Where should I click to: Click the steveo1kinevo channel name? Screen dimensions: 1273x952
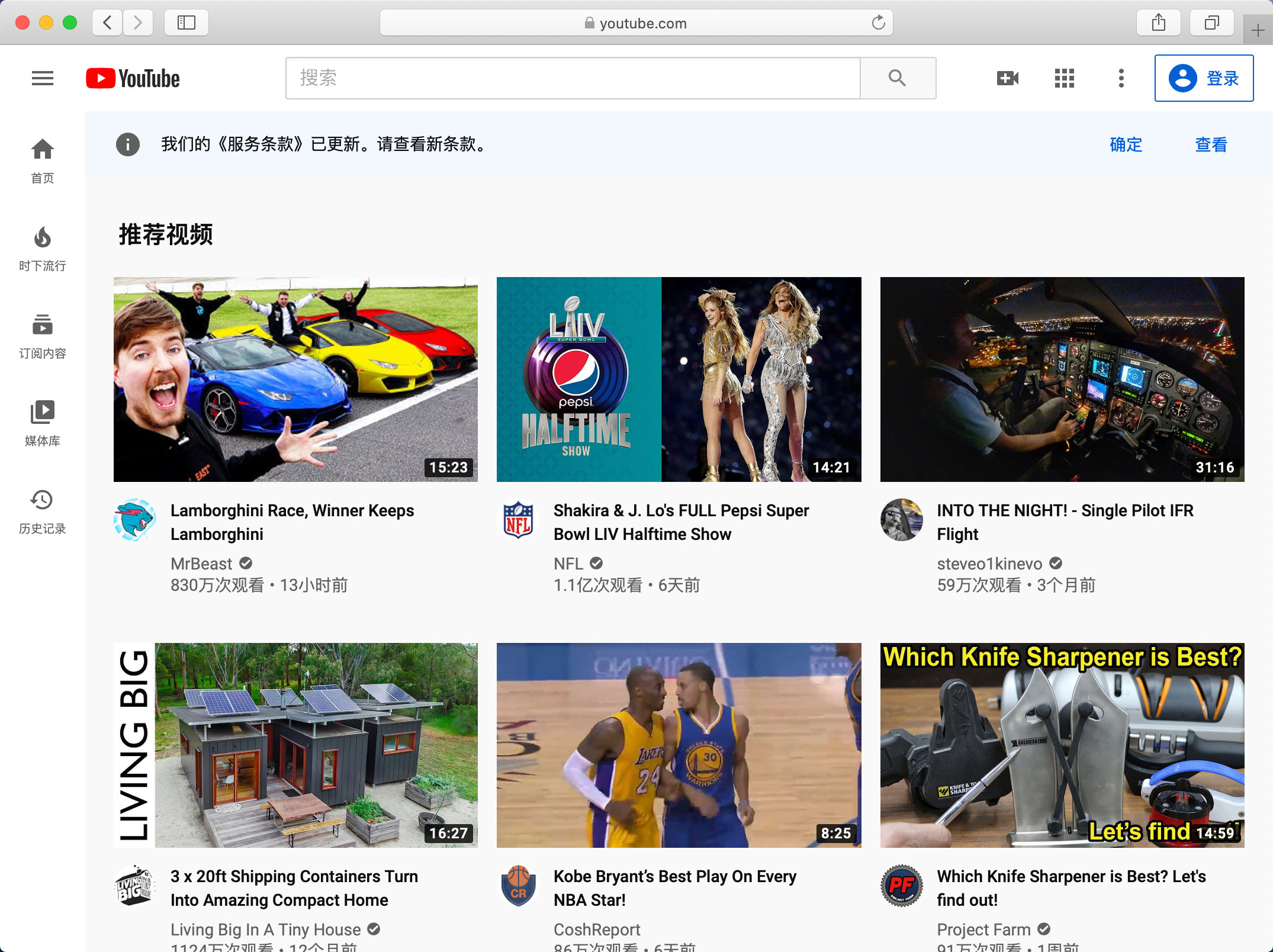click(x=989, y=564)
